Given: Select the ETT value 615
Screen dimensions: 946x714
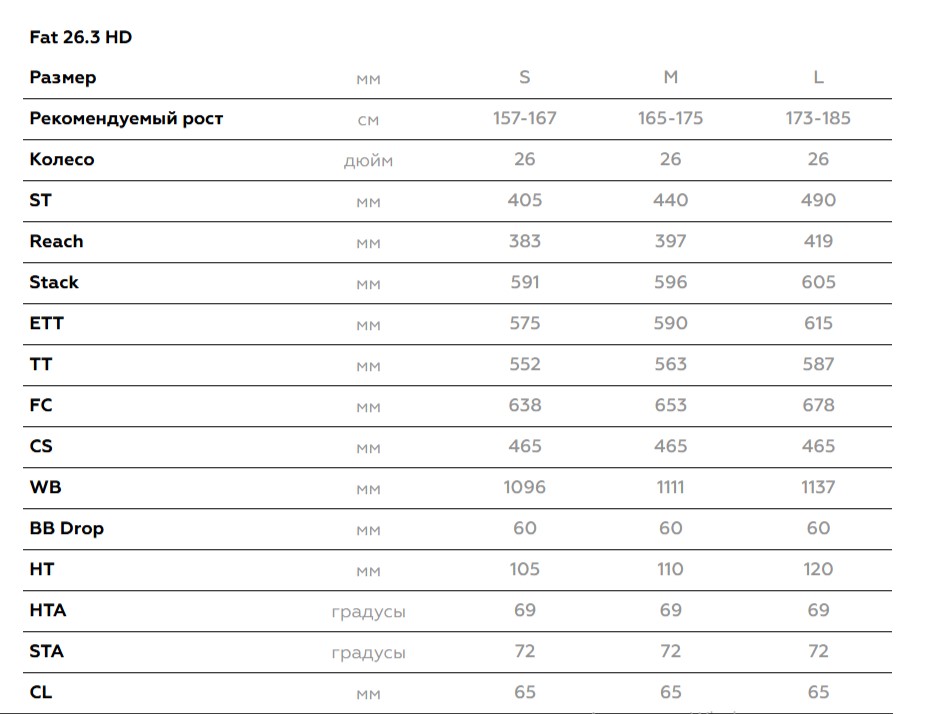Looking at the screenshot, I should tap(818, 324).
